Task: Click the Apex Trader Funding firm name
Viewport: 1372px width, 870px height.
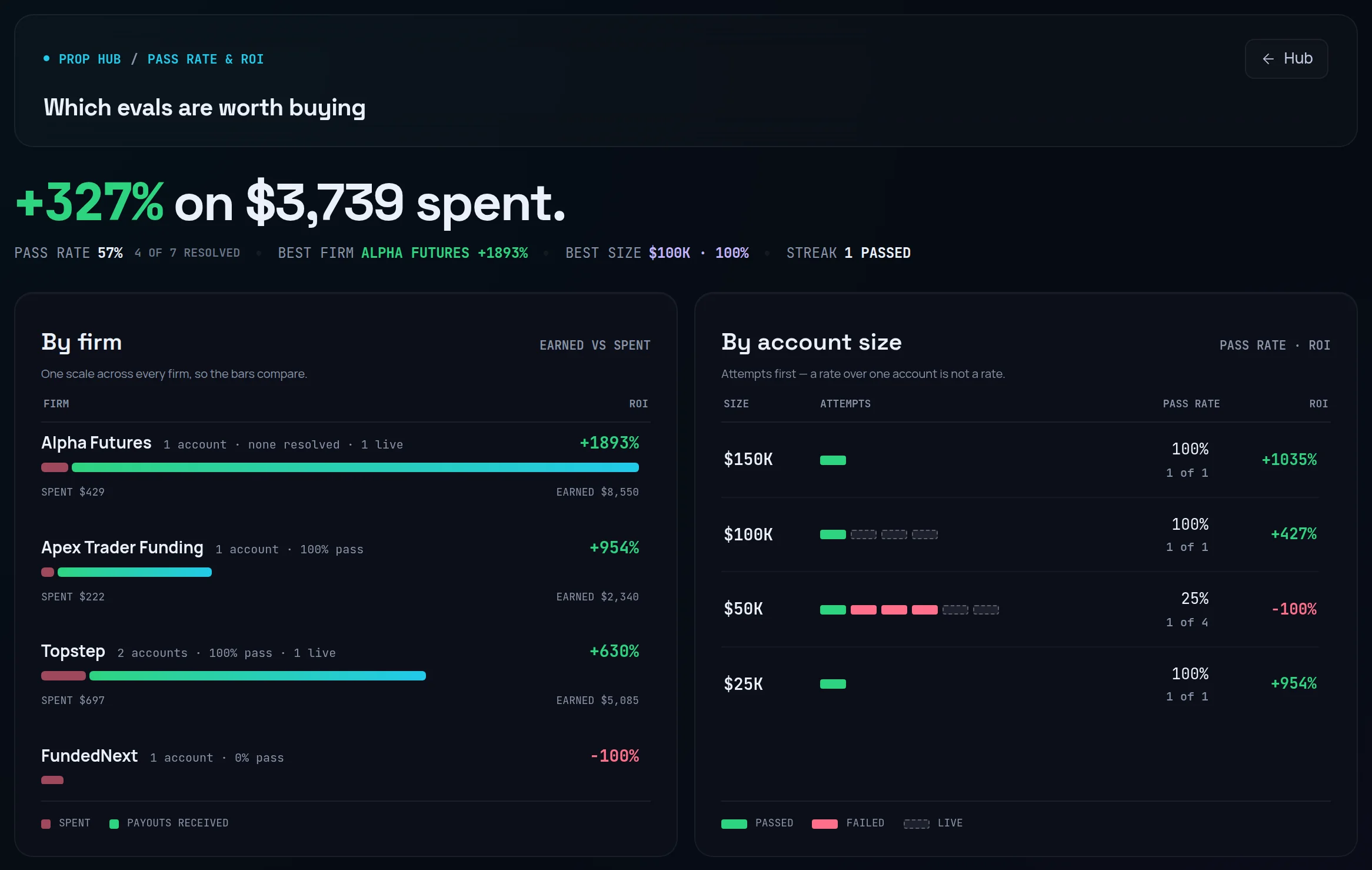Action: click(122, 547)
